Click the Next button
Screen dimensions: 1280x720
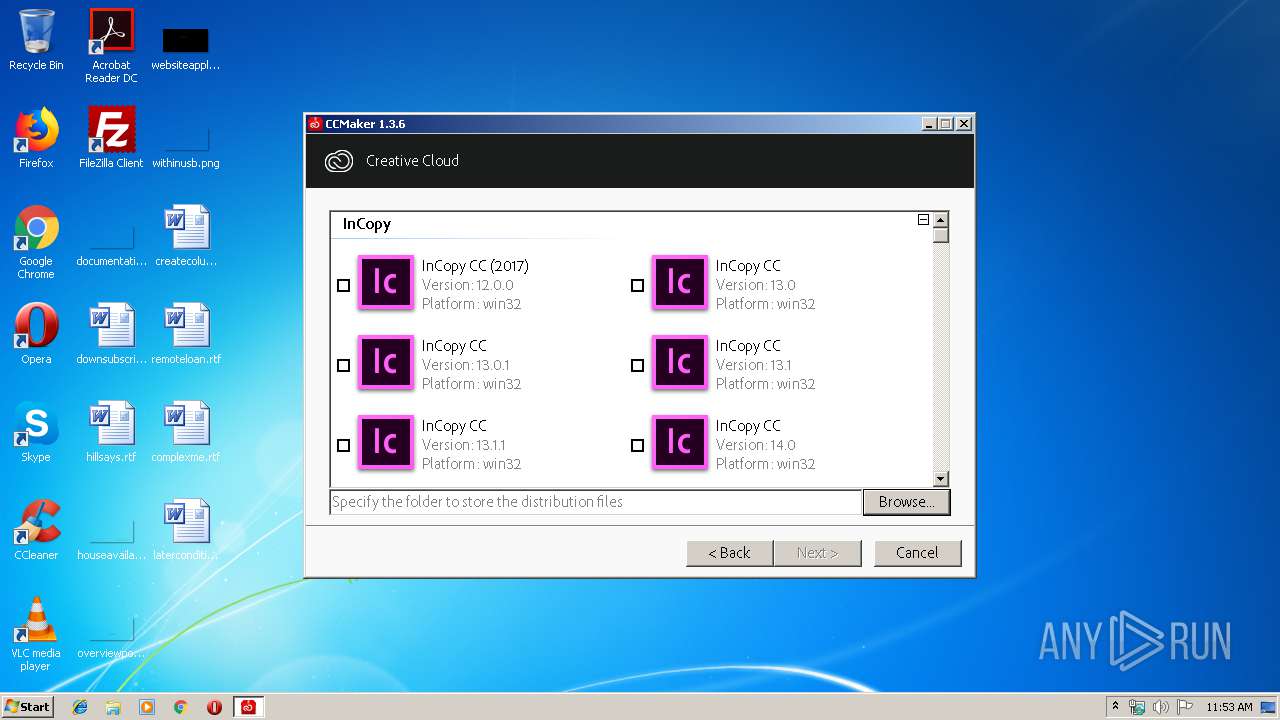click(817, 553)
